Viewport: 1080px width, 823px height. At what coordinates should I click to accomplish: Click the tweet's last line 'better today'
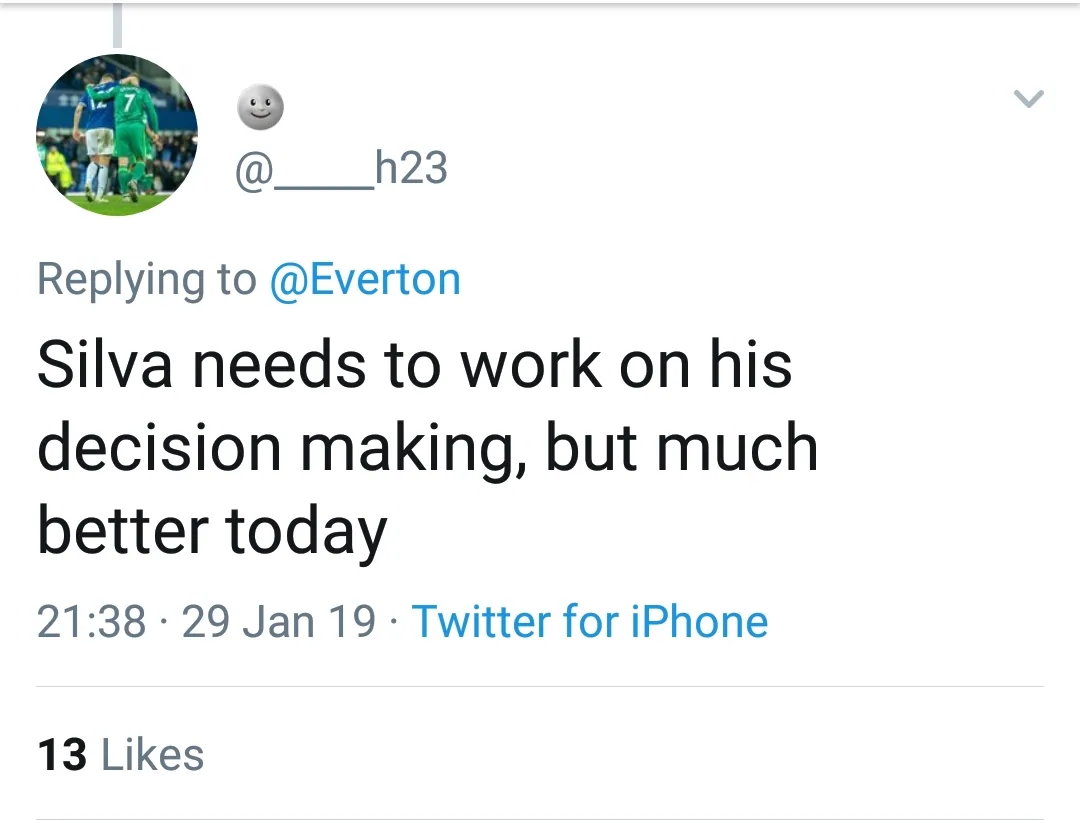211,530
